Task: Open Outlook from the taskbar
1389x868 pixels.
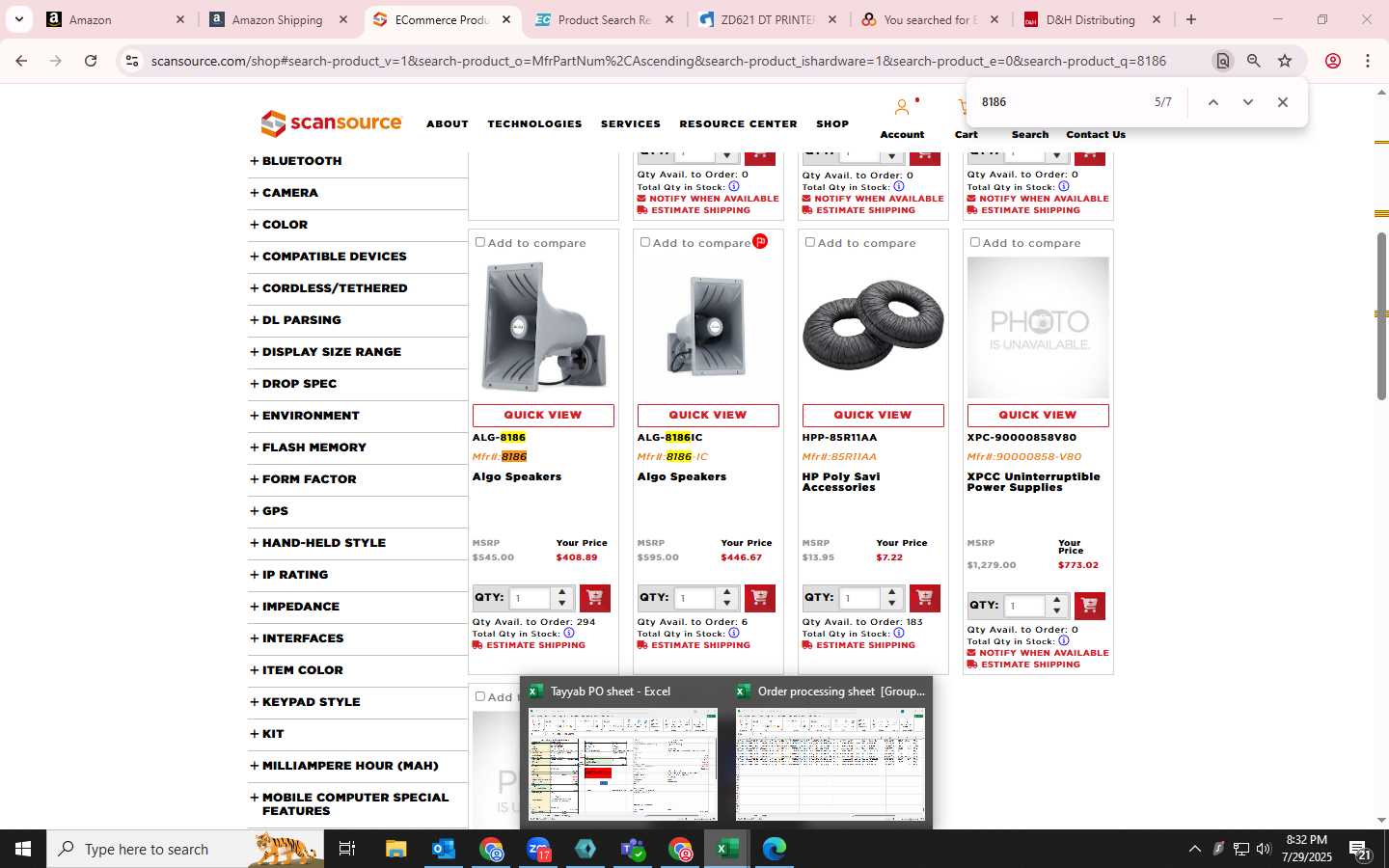Action: 443,849
